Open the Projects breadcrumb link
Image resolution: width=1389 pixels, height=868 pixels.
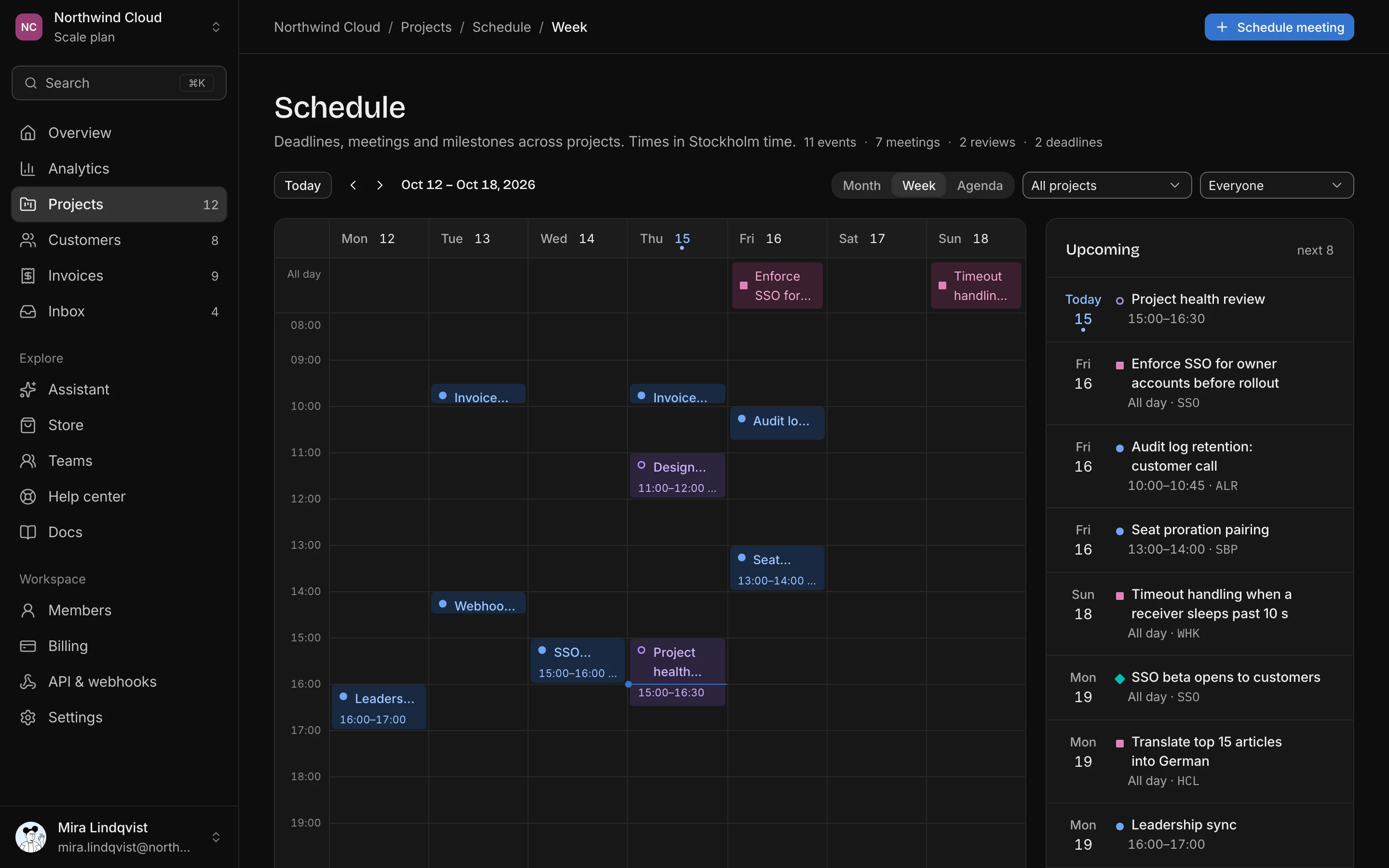[426, 27]
